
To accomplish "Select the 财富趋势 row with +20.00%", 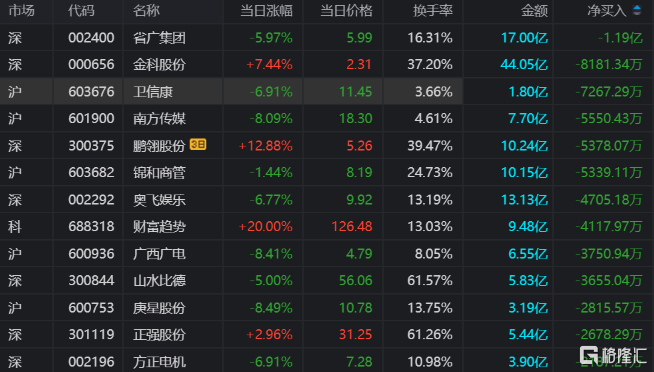I will [327, 226].
